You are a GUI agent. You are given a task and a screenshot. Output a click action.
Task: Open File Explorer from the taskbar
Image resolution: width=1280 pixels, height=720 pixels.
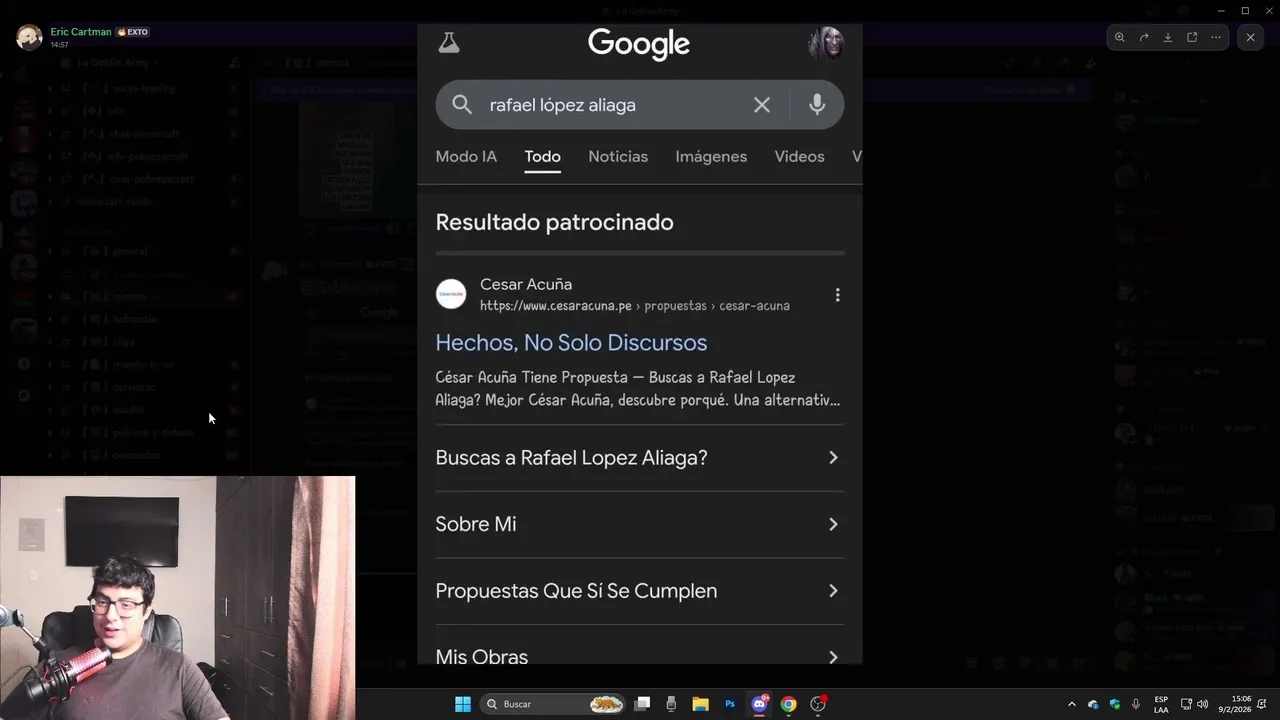(x=701, y=704)
